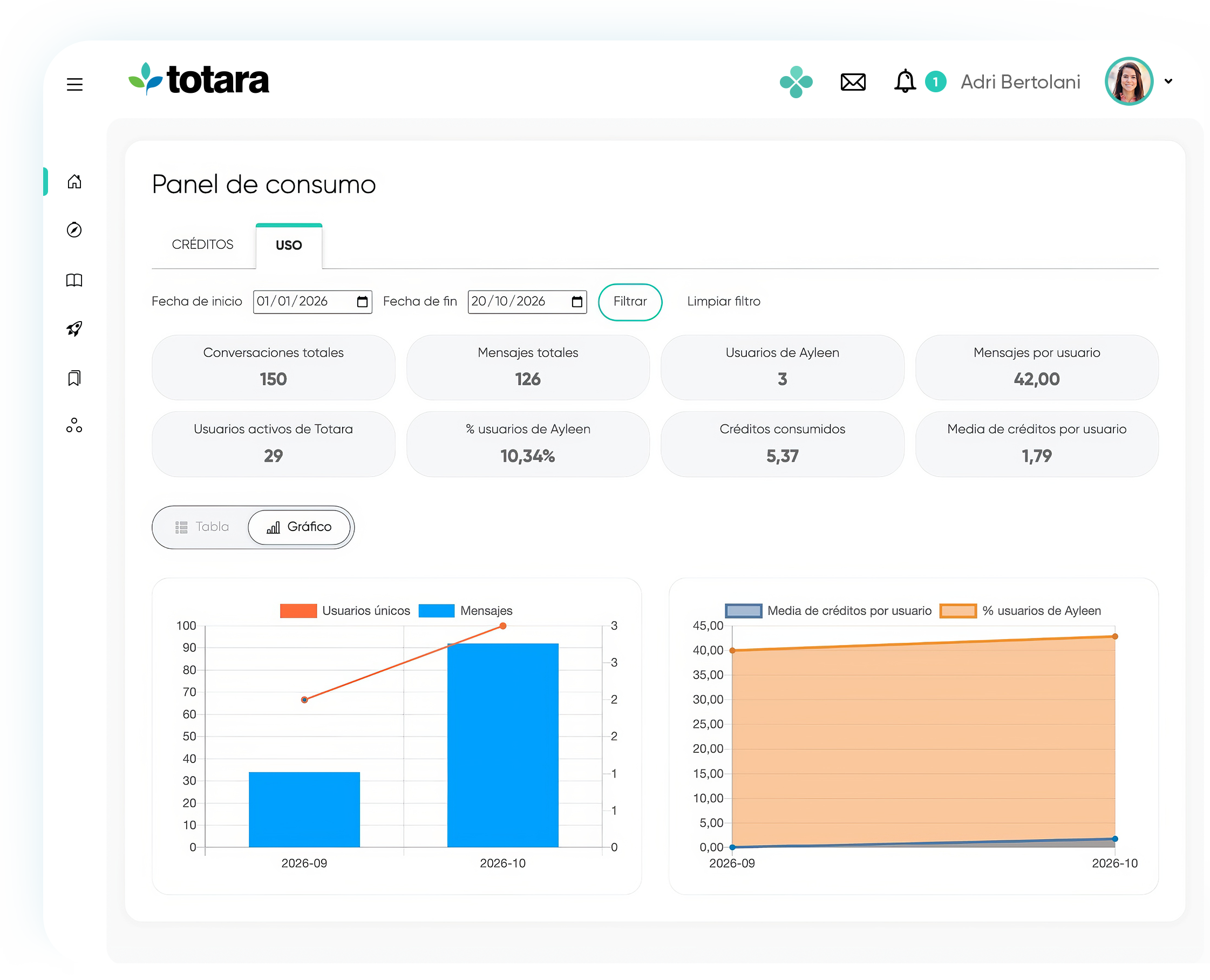
Task: Toggle Media de créditos por usuario legend
Action: coord(828,611)
